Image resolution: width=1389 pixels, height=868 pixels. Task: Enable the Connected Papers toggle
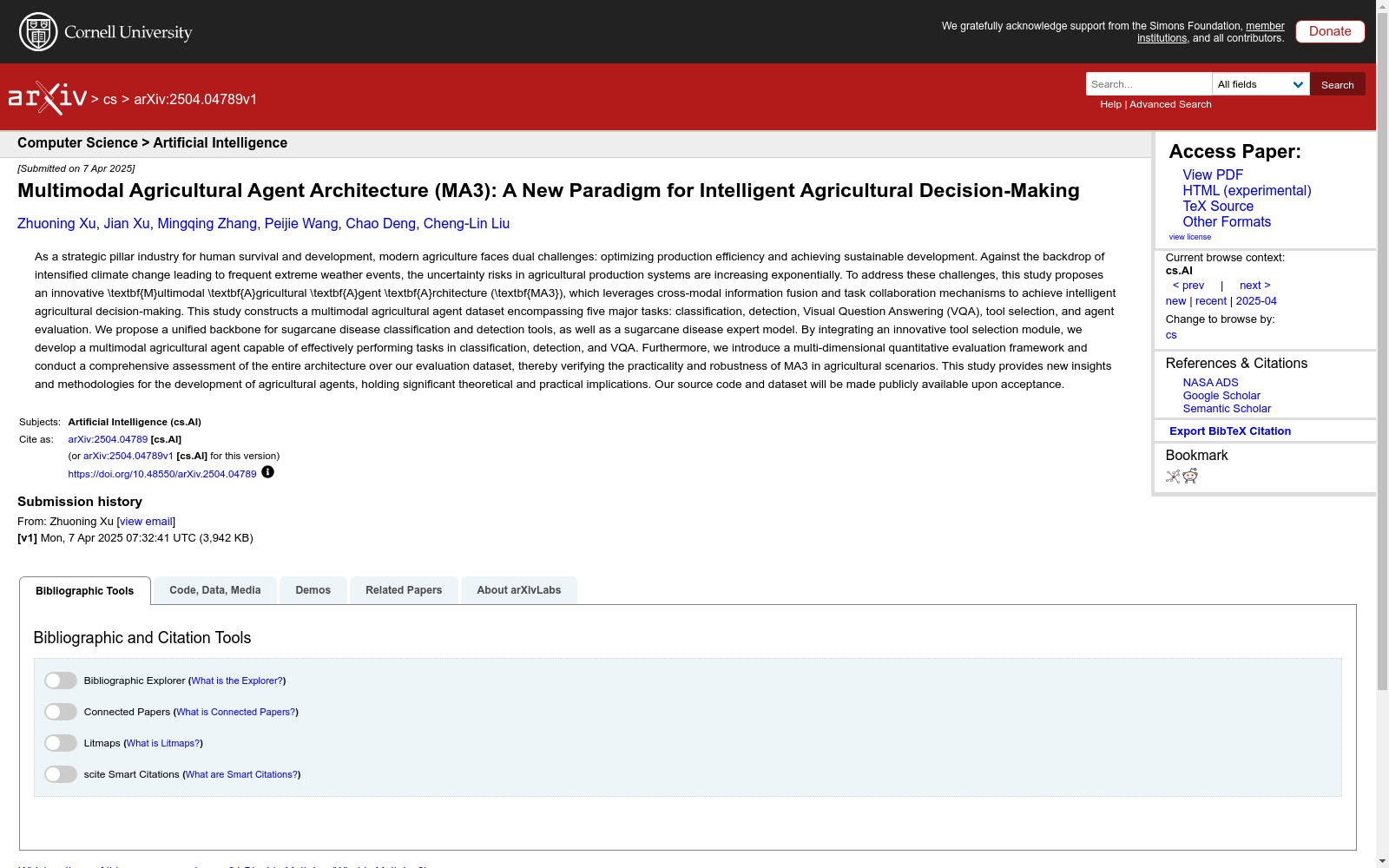click(x=61, y=712)
